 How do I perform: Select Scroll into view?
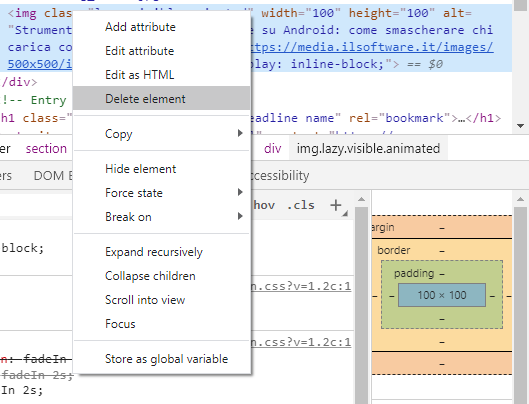point(162,300)
